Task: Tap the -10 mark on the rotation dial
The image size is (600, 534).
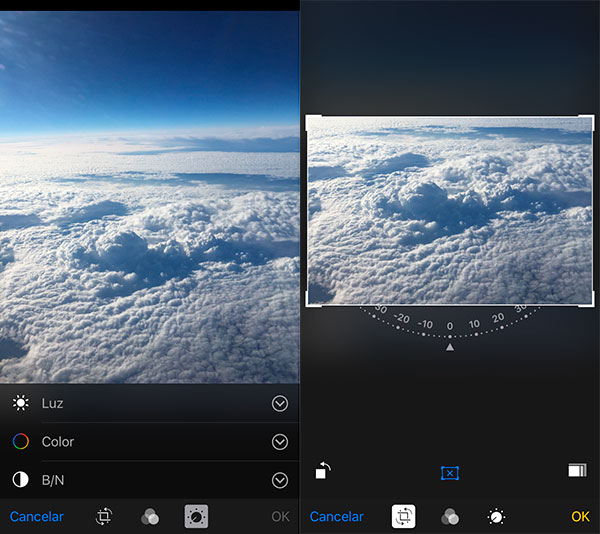Action: coord(425,324)
